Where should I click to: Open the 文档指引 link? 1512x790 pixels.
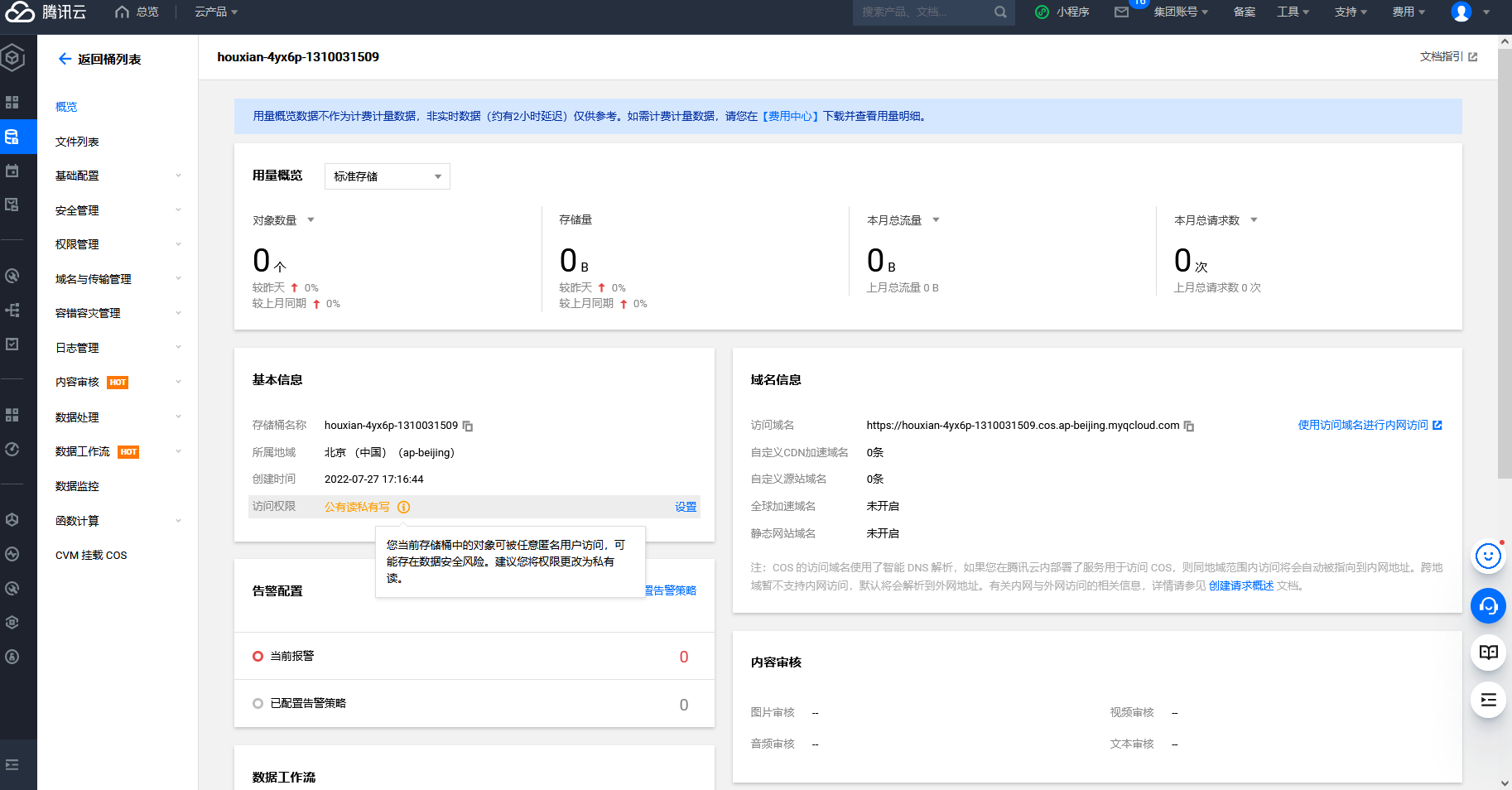pos(1448,56)
